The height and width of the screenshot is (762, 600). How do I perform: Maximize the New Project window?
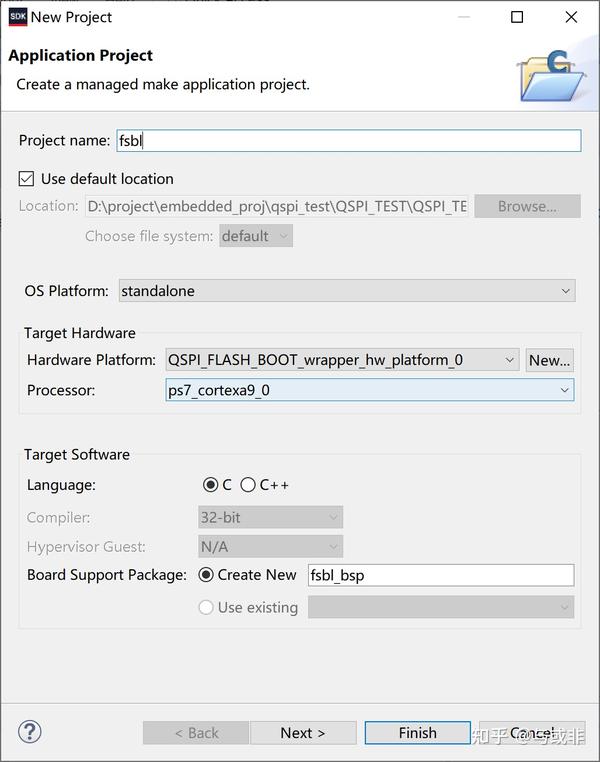click(517, 17)
